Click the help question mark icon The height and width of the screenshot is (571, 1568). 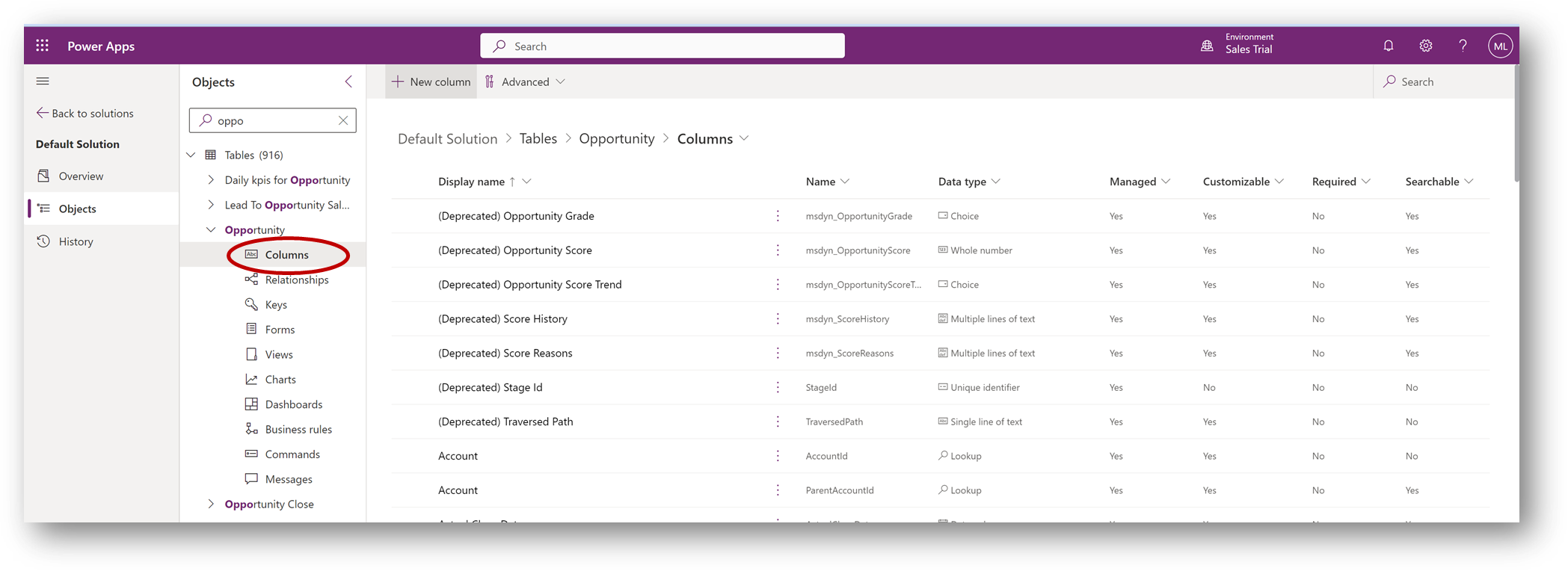pyautogui.click(x=1463, y=46)
